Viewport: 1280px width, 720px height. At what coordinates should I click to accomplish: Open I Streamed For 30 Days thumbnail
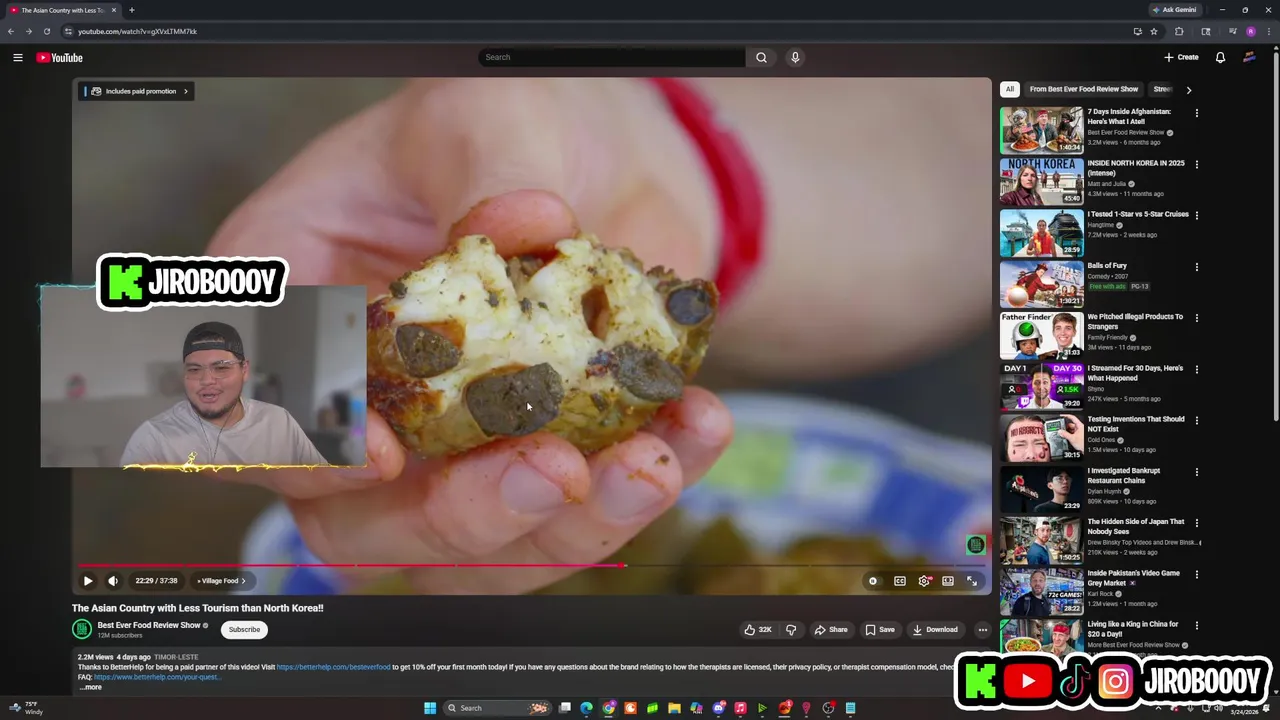(x=1041, y=387)
